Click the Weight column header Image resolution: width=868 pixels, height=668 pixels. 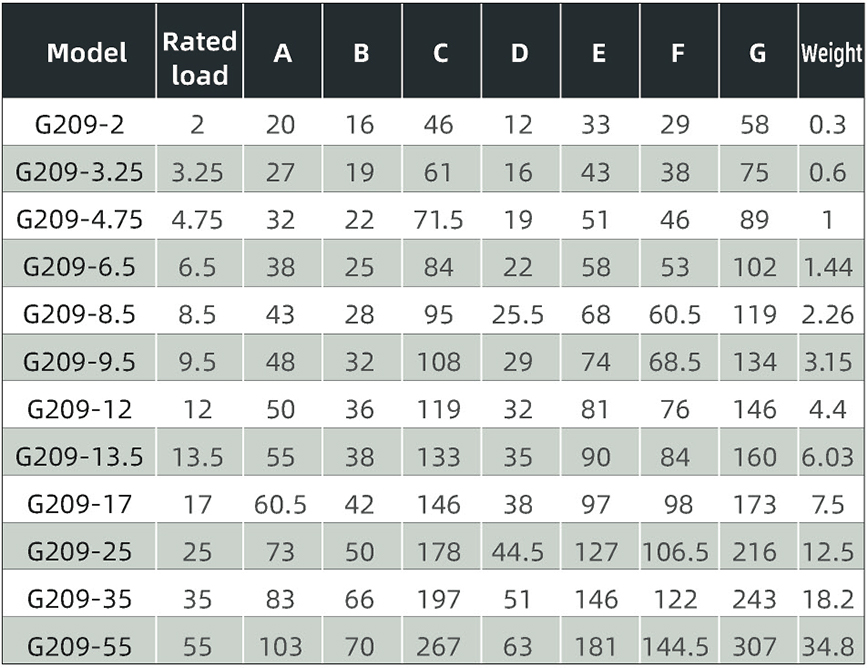pyautogui.click(x=831, y=54)
